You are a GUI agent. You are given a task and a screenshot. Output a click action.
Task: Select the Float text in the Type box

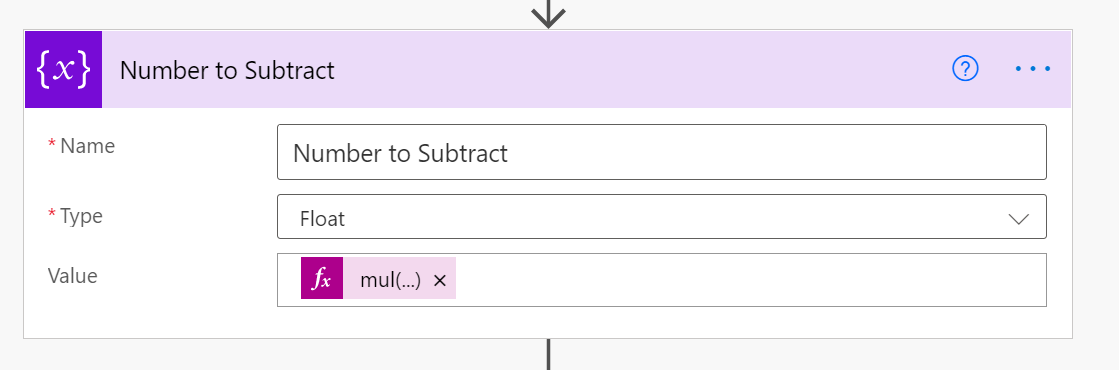(323, 218)
